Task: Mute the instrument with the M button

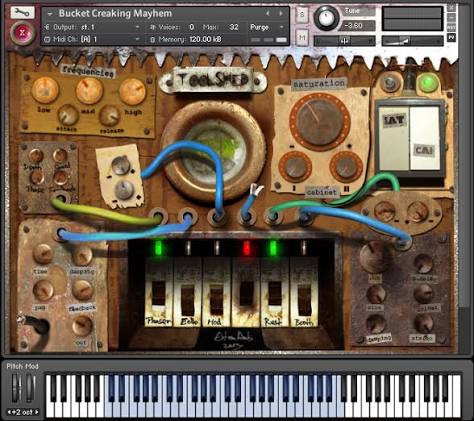Action: [x=302, y=38]
